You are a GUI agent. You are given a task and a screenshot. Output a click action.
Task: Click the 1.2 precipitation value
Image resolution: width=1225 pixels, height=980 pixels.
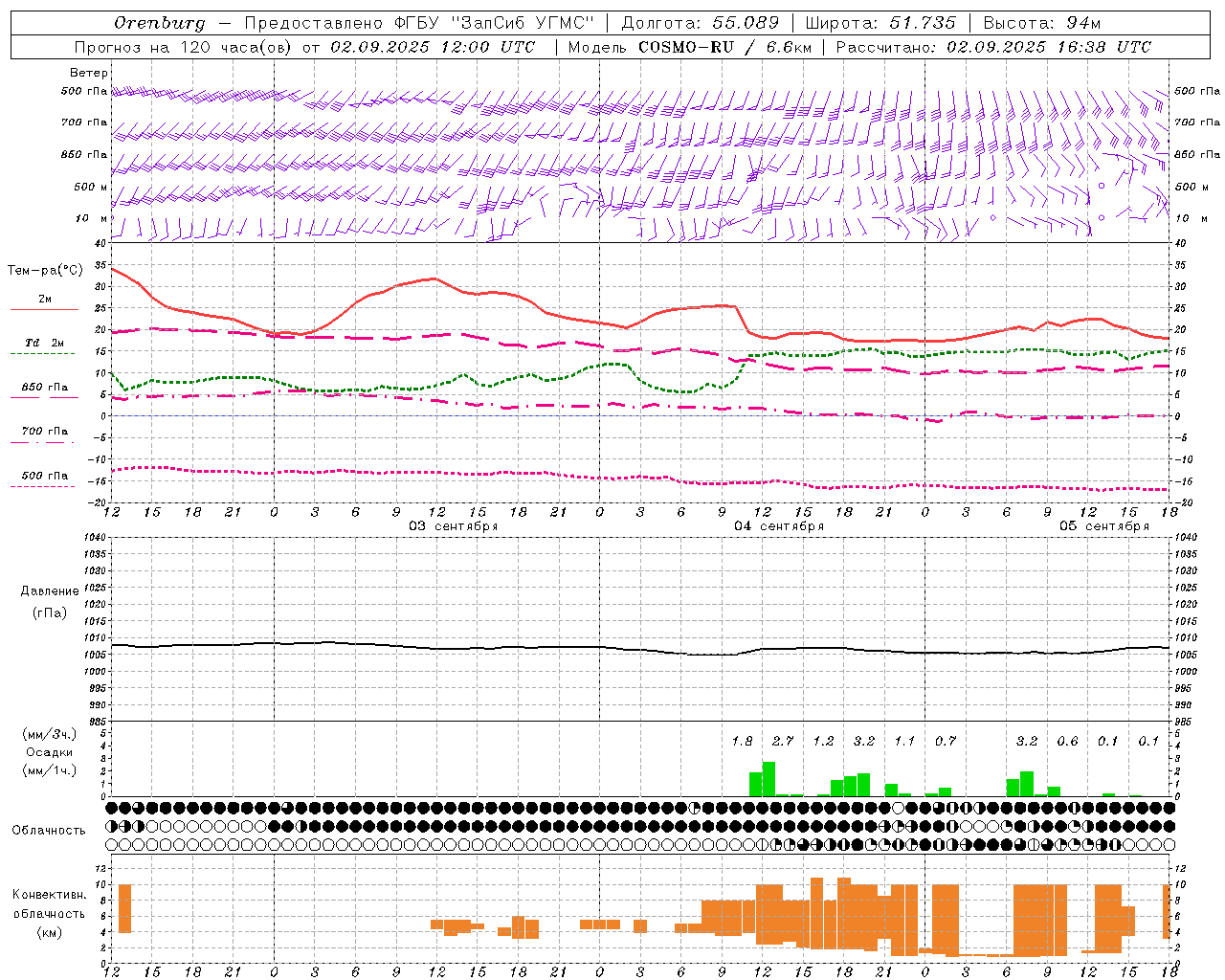(x=824, y=741)
